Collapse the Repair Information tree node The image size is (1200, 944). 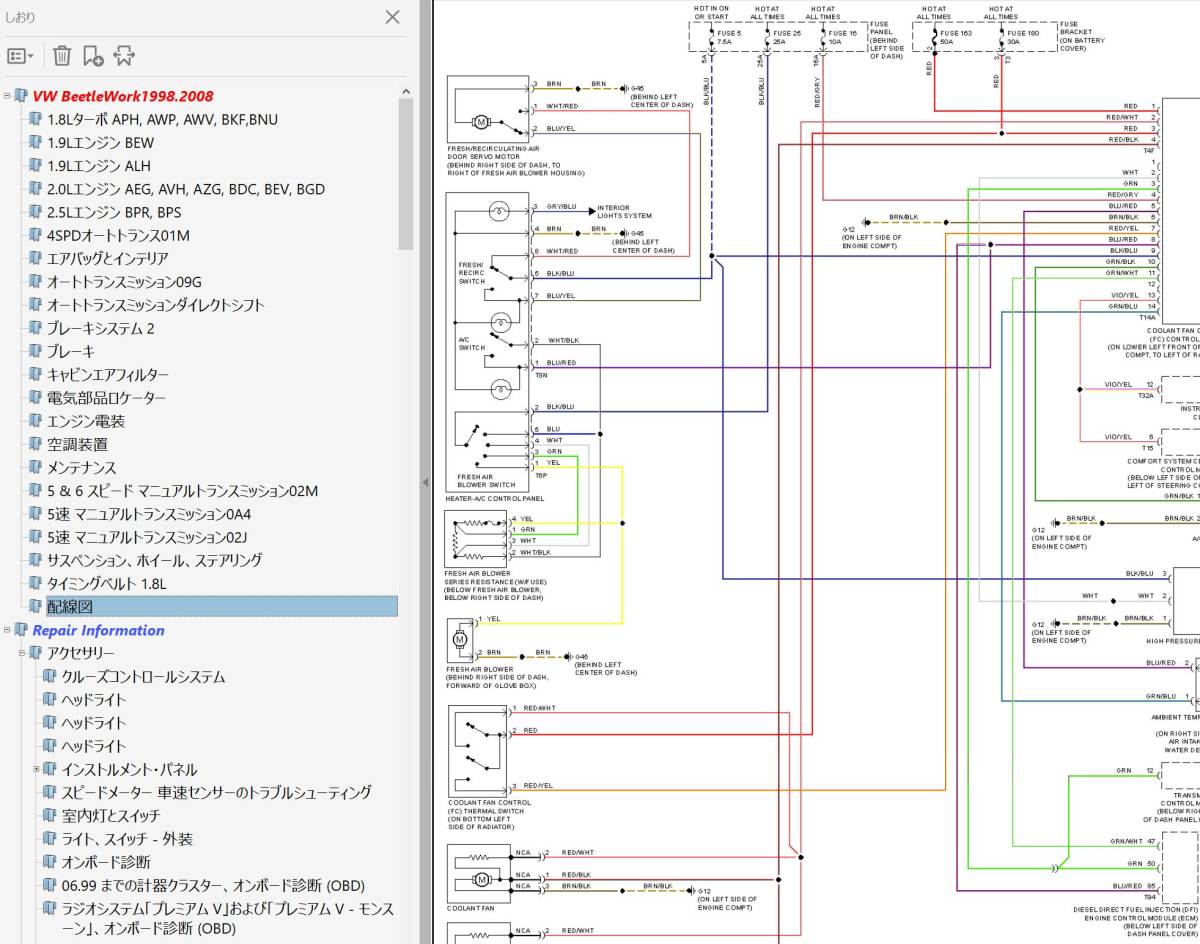click(x=7, y=630)
